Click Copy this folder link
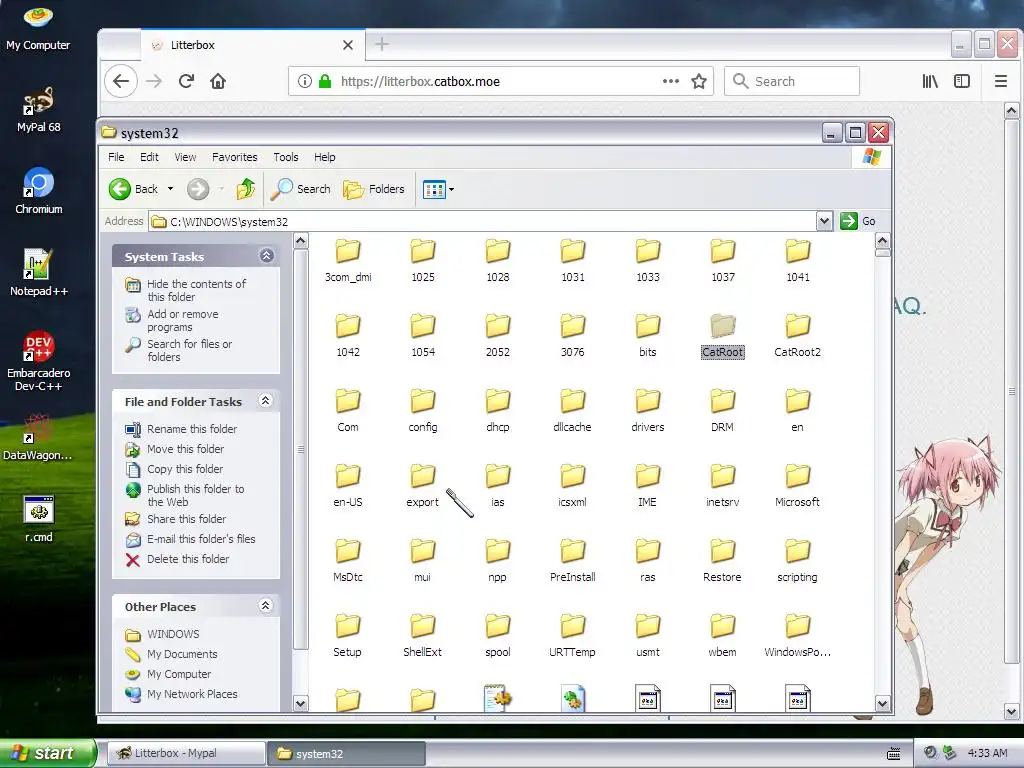 (185, 469)
